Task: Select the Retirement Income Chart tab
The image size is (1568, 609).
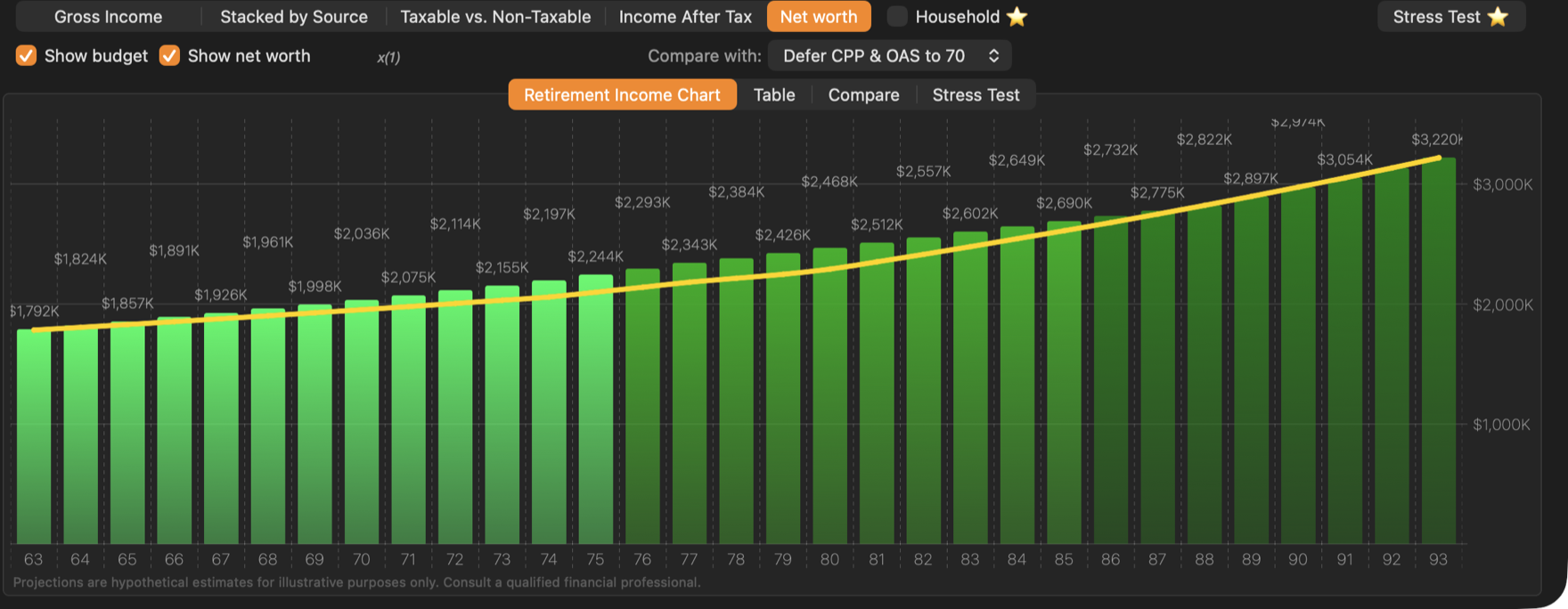Action: tap(622, 95)
